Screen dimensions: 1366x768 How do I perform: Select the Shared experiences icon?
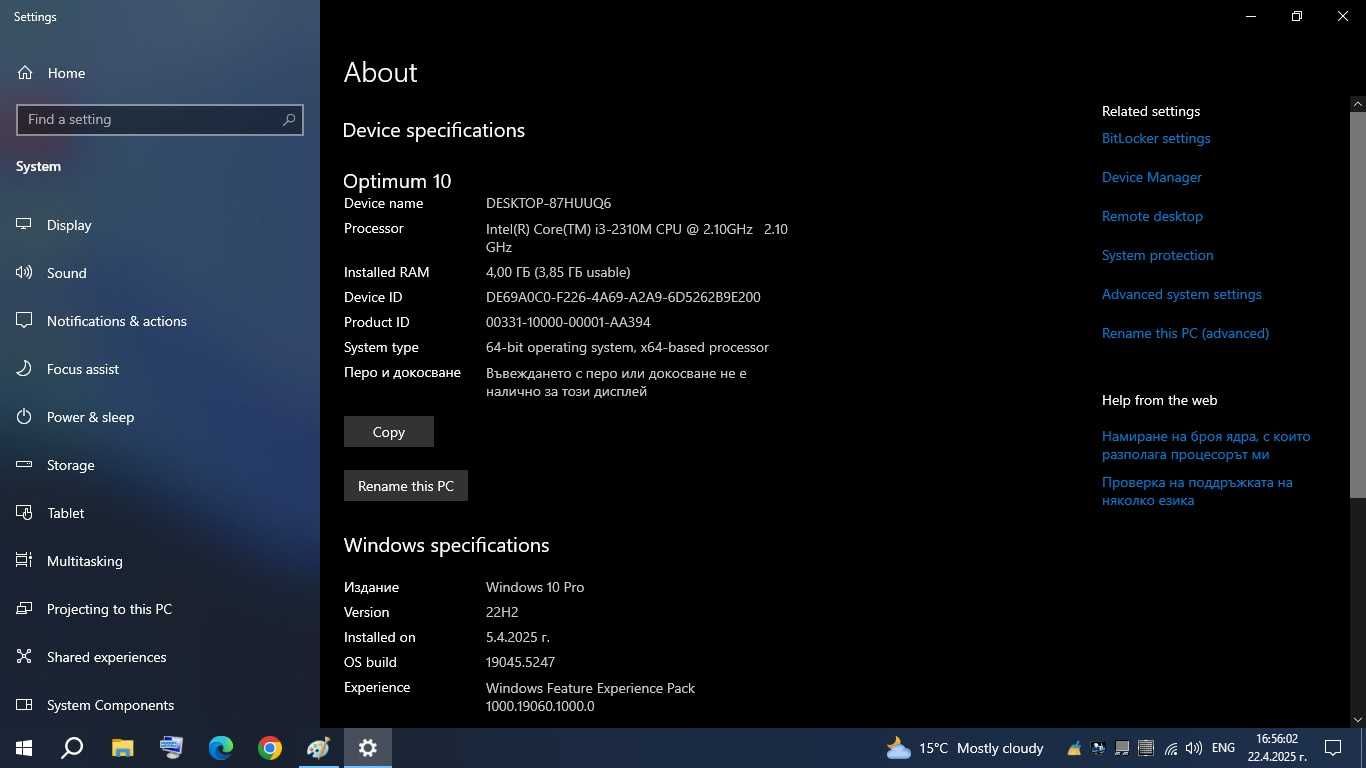[x=25, y=657]
